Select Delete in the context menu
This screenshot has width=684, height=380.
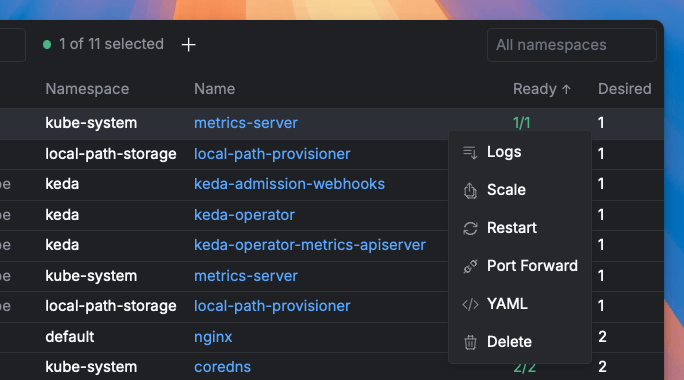coord(520,342)
